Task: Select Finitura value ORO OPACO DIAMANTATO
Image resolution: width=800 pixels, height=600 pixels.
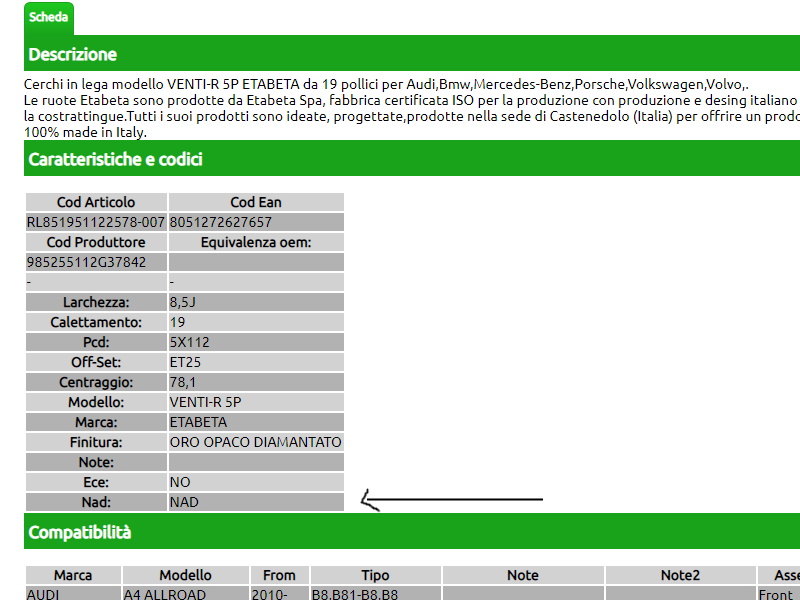Action: [x=256, y=442]
